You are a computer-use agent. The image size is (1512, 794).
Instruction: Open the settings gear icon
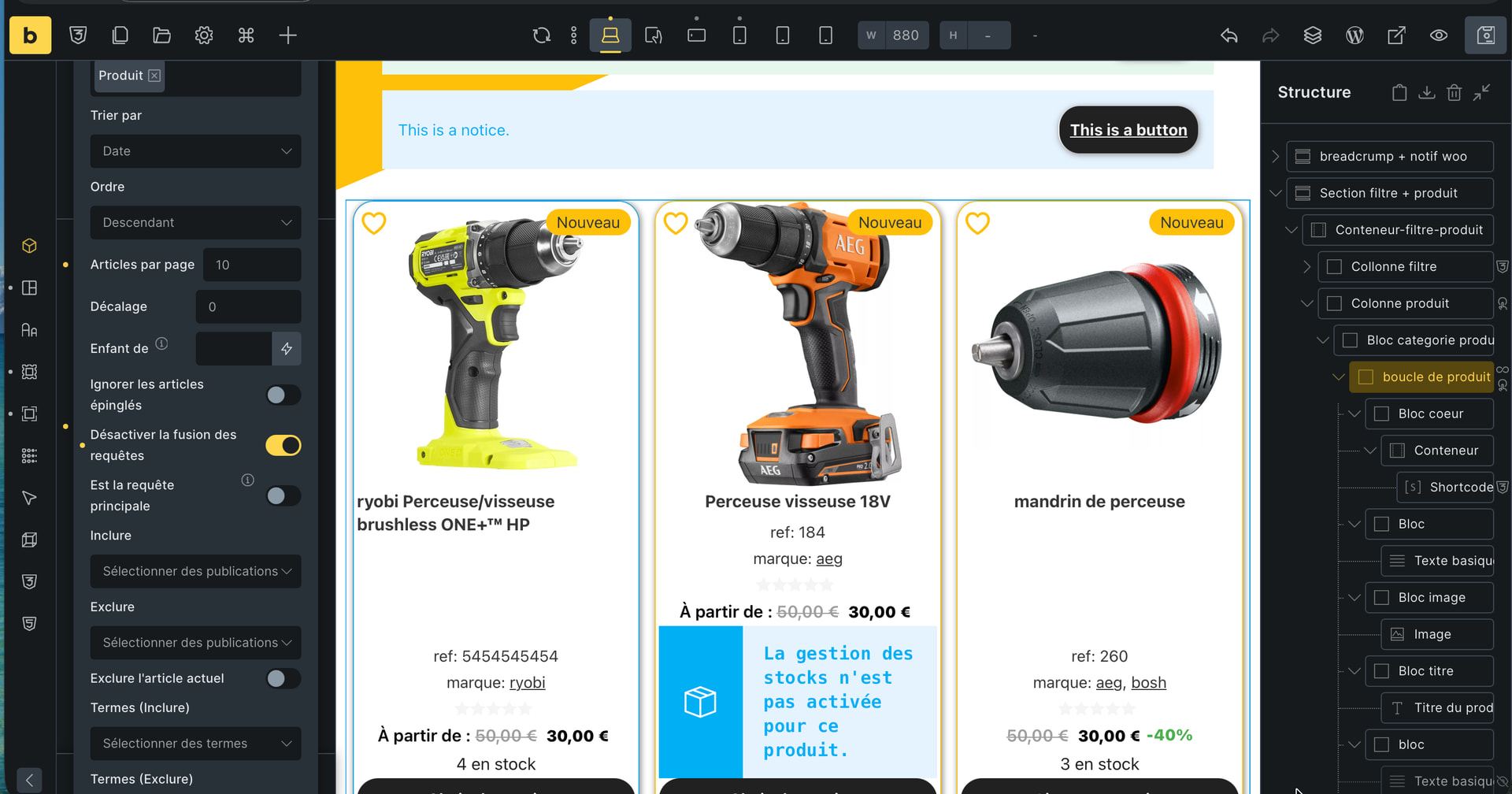pyautogui.click(x=204, y=35)
